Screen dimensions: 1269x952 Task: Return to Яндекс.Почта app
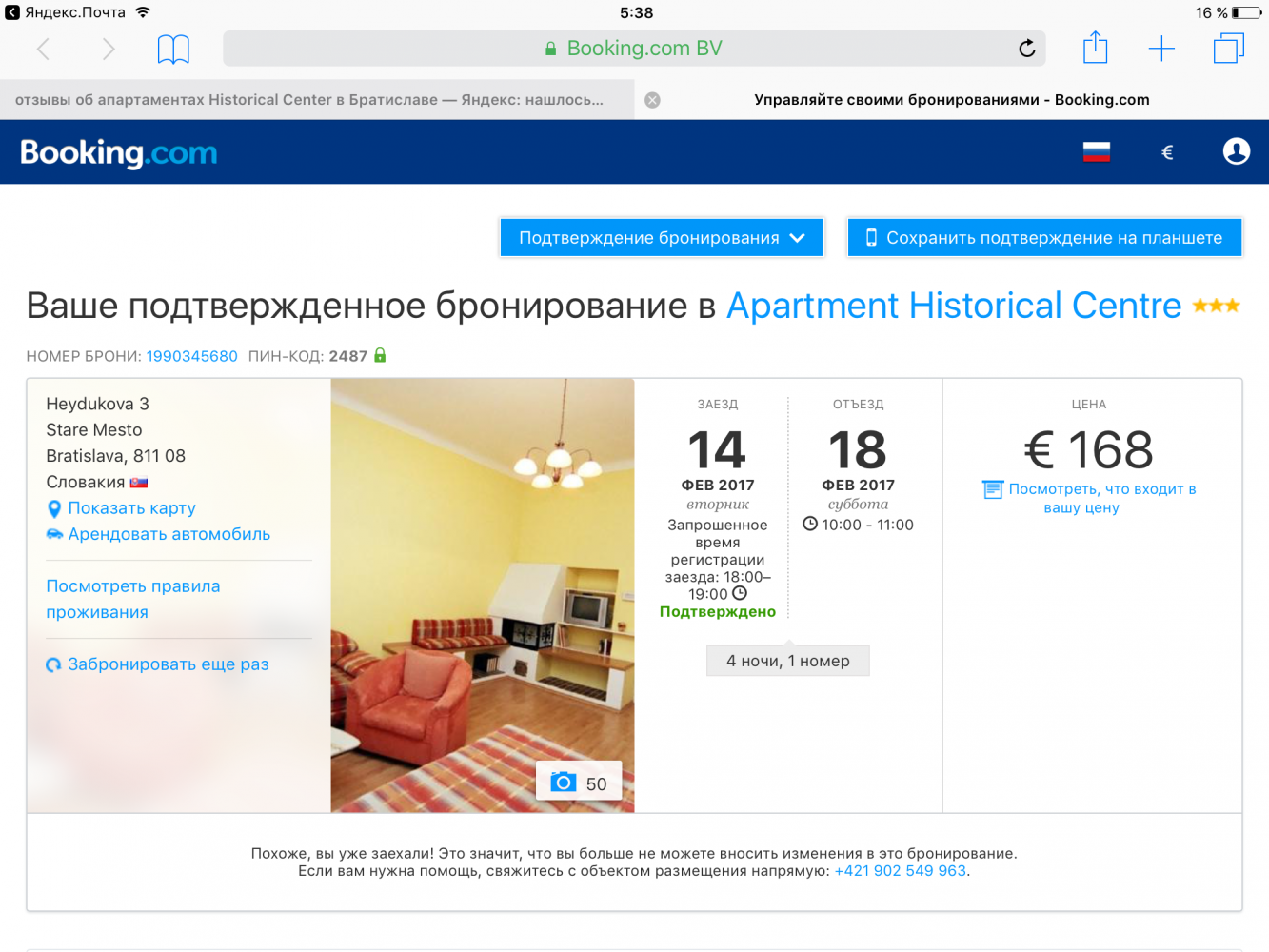coord(65,12)
